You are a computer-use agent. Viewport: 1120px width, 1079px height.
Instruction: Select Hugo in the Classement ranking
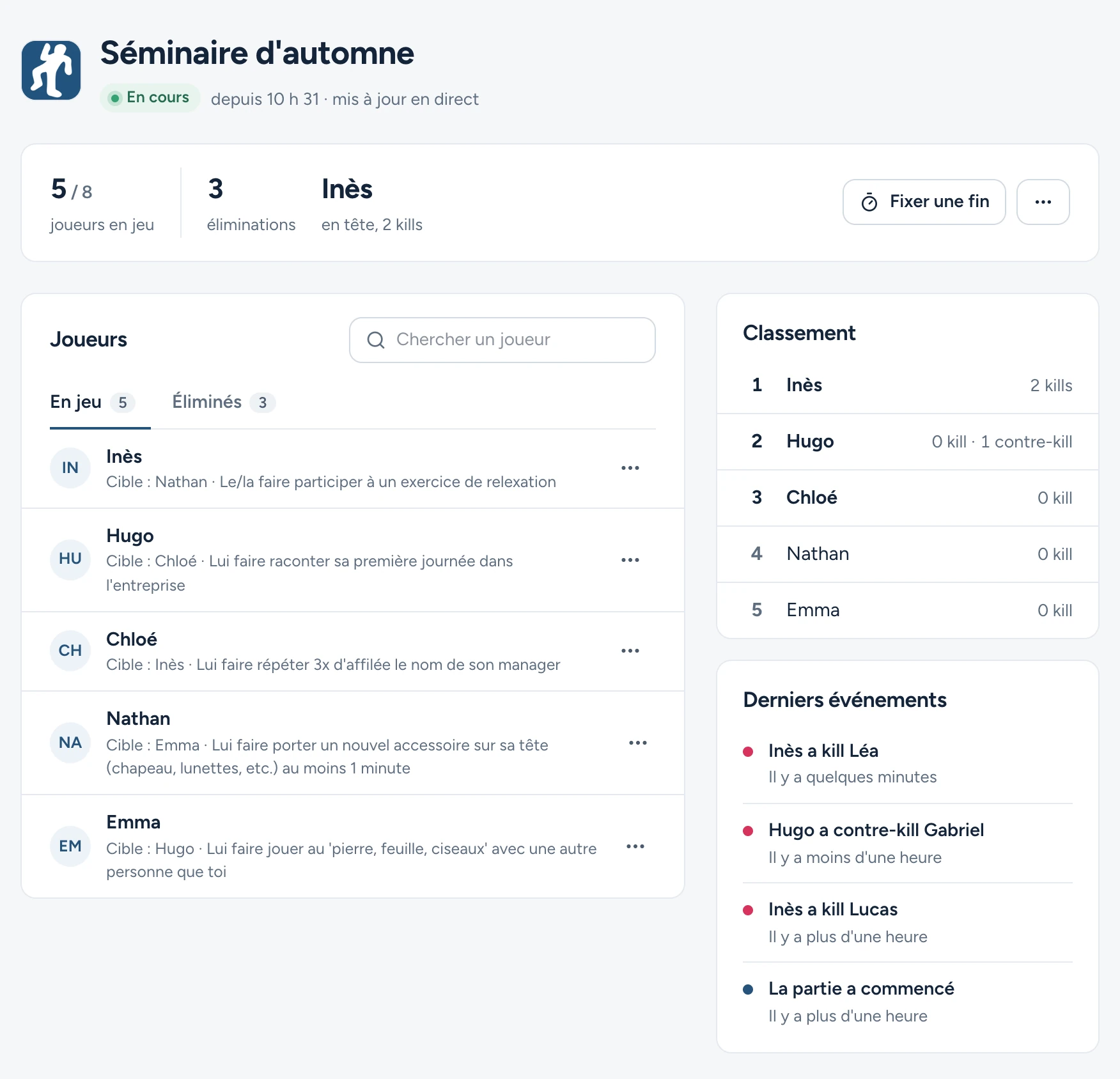pyautogui.click(x=907, y=442)
